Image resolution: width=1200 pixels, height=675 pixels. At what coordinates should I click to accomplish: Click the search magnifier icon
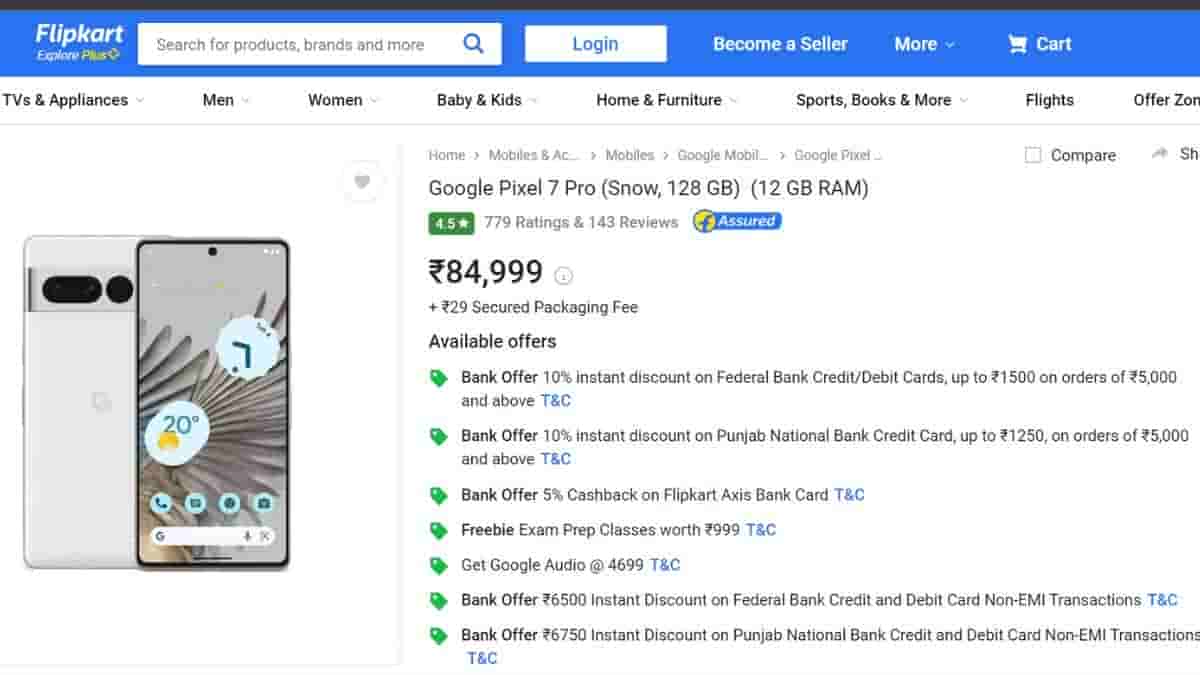tap(473, 44)
